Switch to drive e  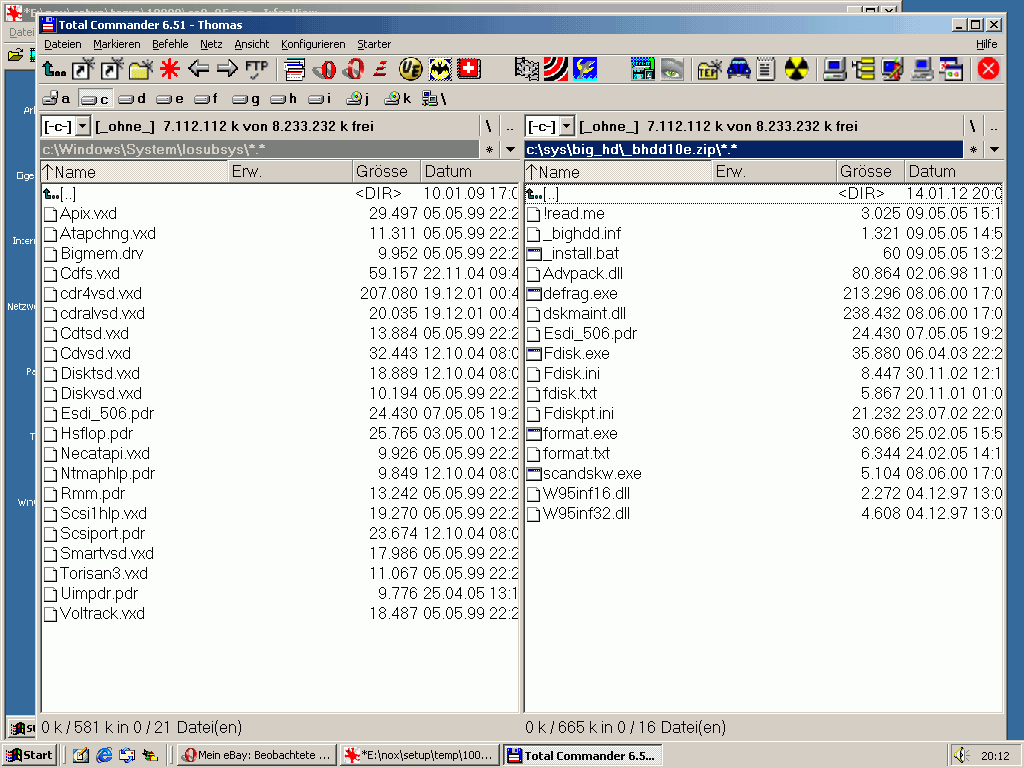point(170,99)
